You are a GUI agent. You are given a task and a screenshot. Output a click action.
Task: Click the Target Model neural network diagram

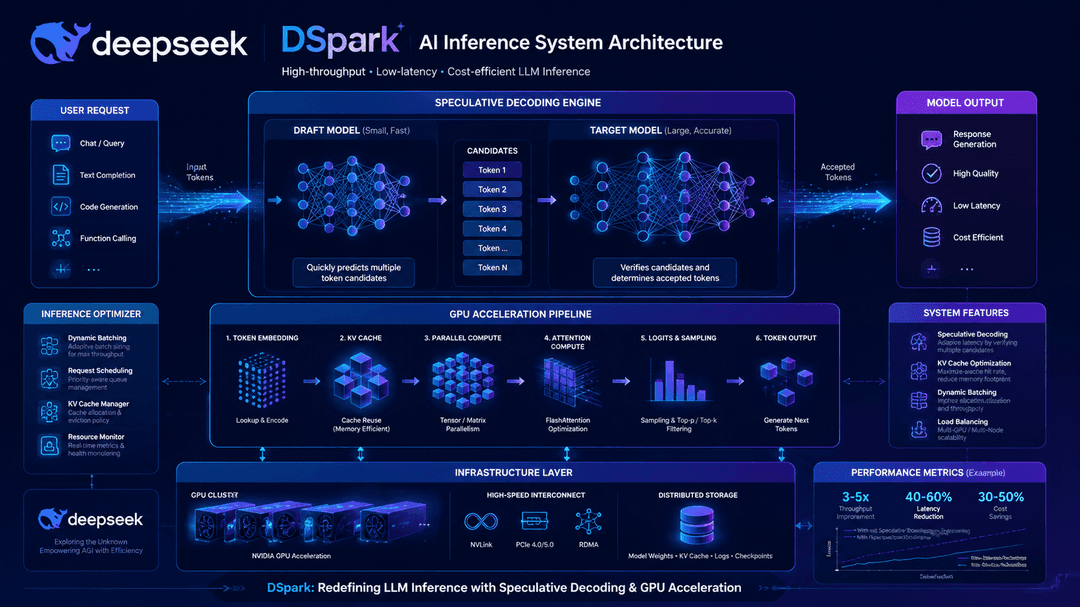(662, 197)
